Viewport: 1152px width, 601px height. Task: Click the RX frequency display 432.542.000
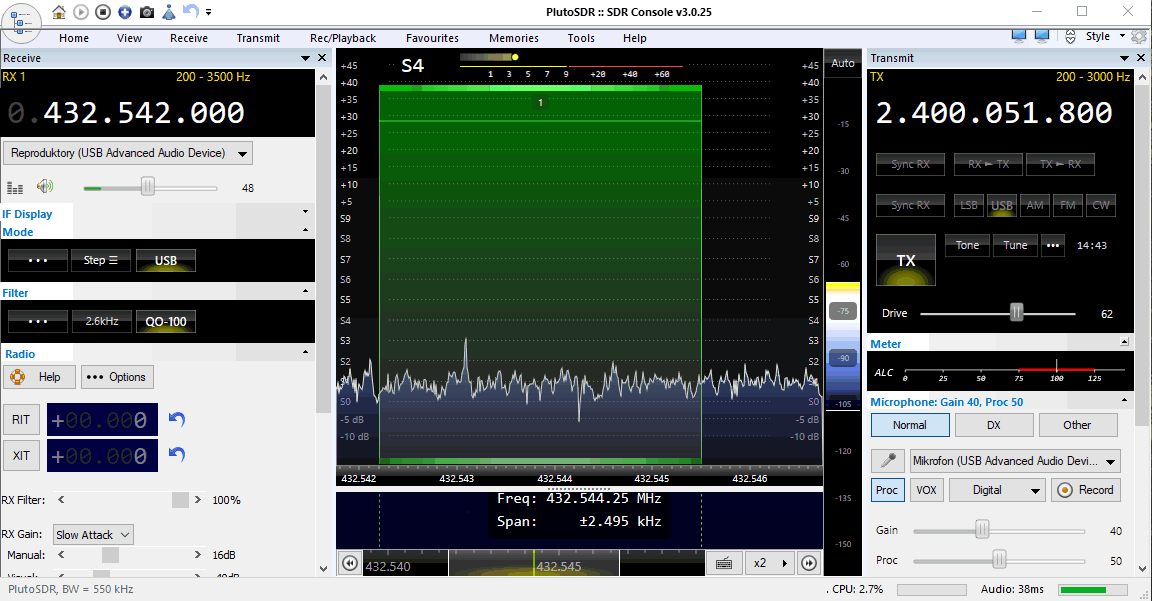click(x=143, y=113)
